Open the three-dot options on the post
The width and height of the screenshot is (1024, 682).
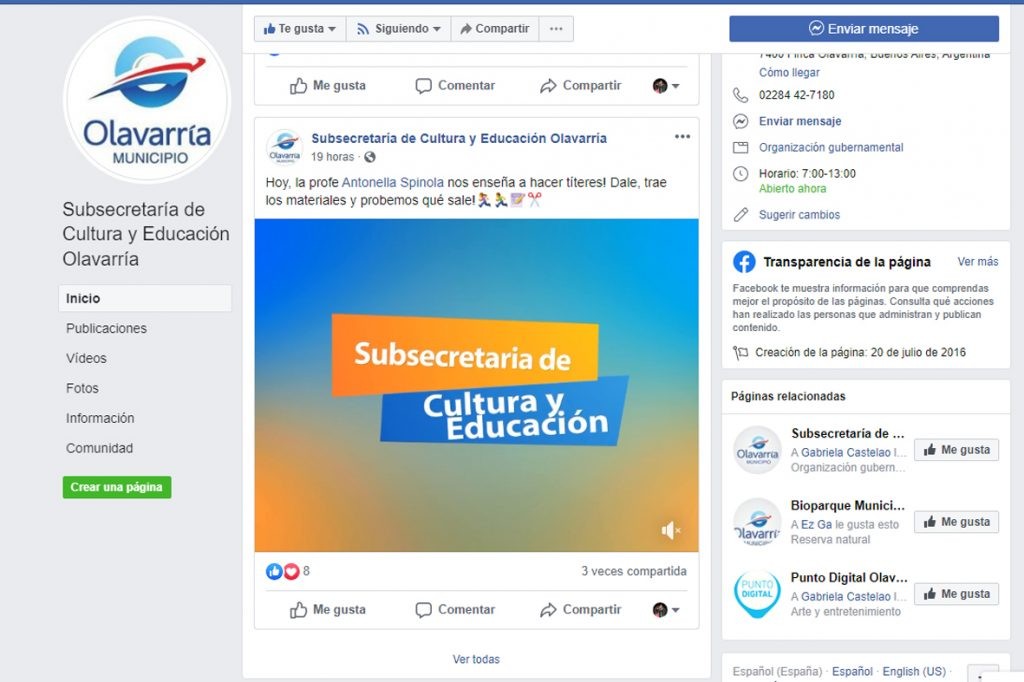pos(682,137)
